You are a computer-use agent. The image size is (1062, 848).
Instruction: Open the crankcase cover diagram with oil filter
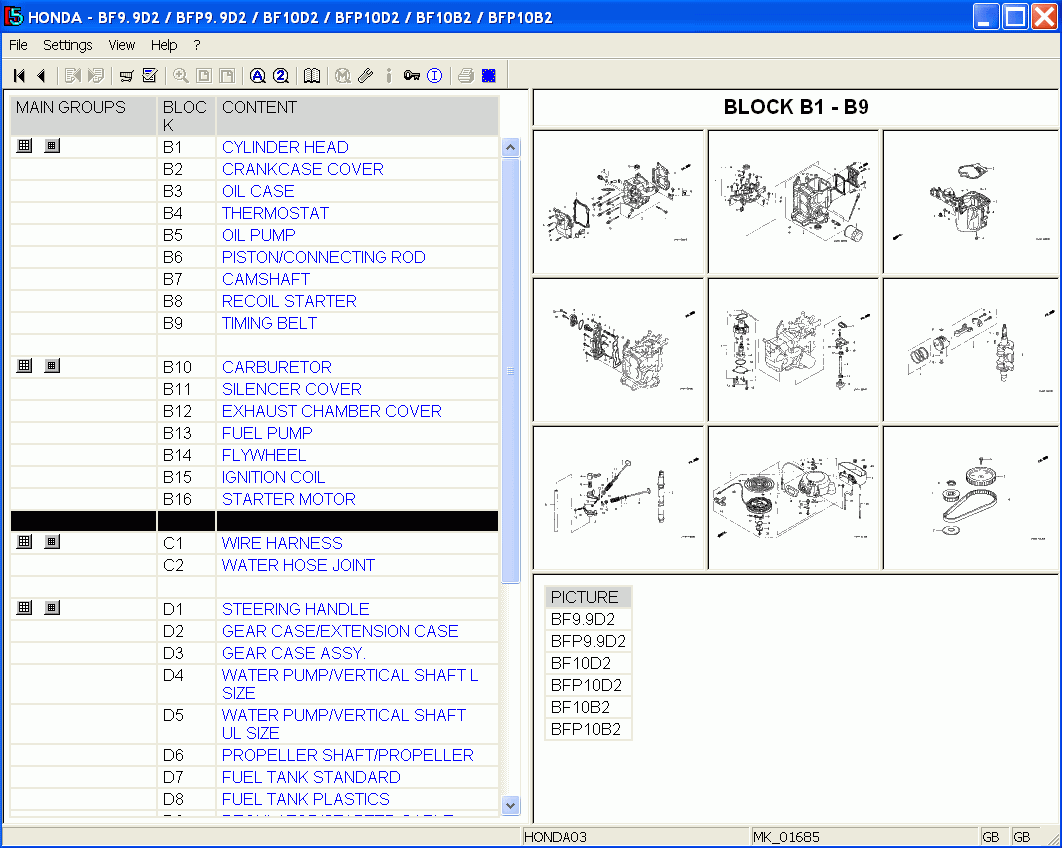click(x=794, y=202)
